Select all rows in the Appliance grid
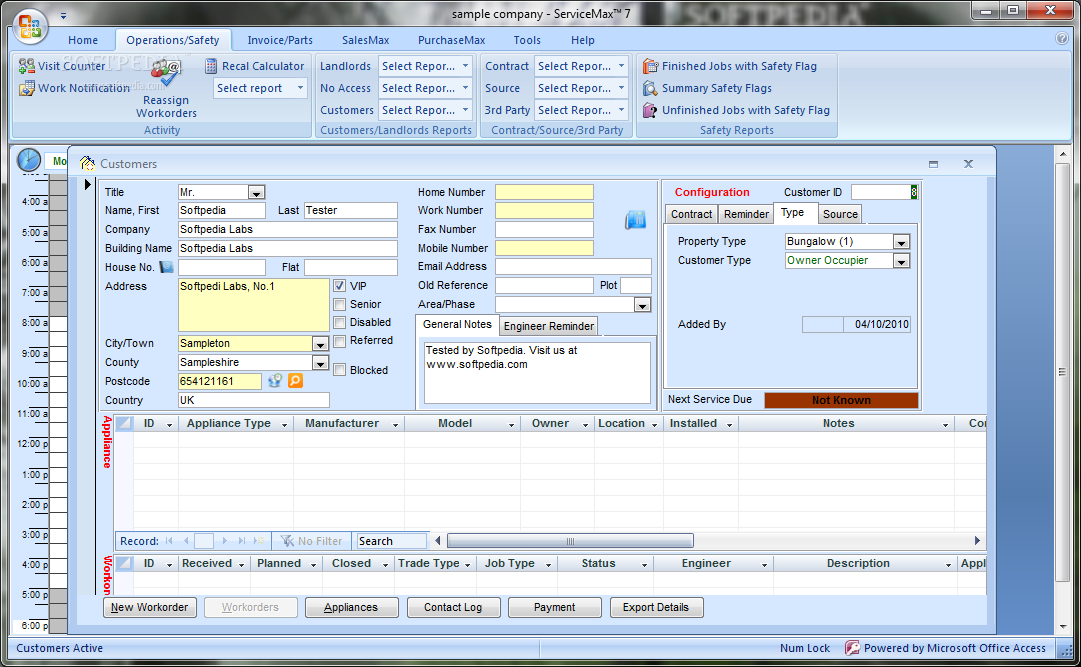 click(124, 424)
